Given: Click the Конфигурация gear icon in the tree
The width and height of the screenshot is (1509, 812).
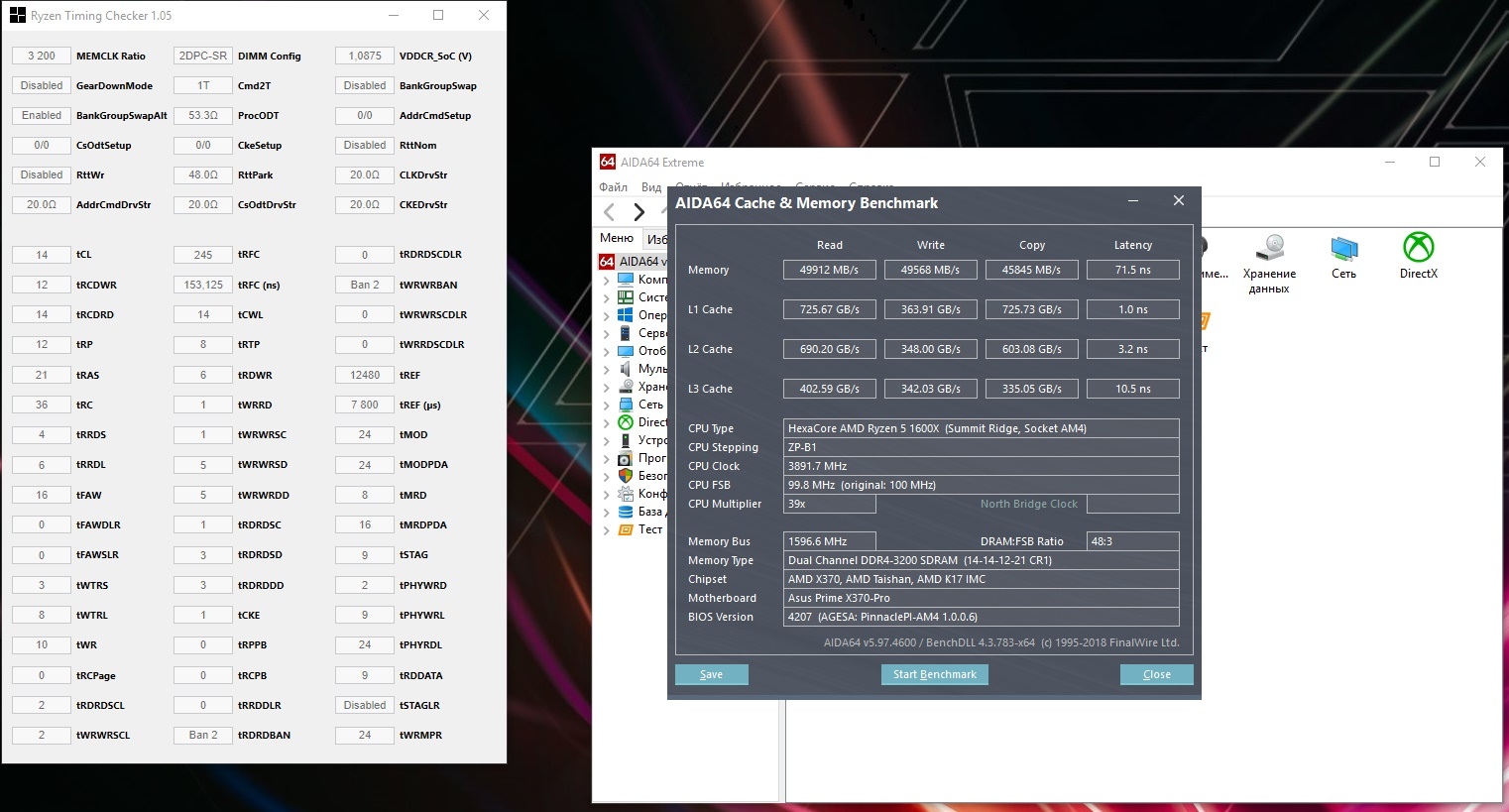Looking at the screenshot, I should pyautogui.click(x=626, y=494).
